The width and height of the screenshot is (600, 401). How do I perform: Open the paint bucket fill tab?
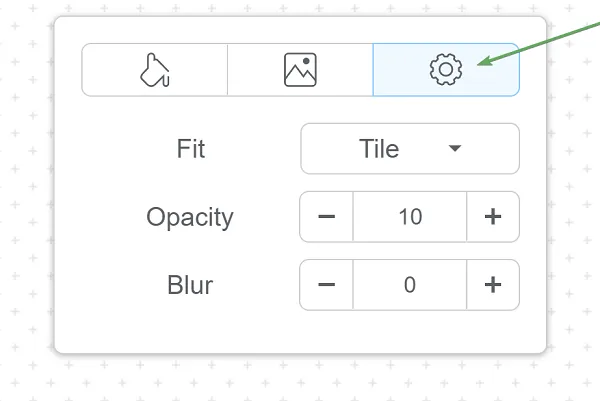(x=154, y=70)
